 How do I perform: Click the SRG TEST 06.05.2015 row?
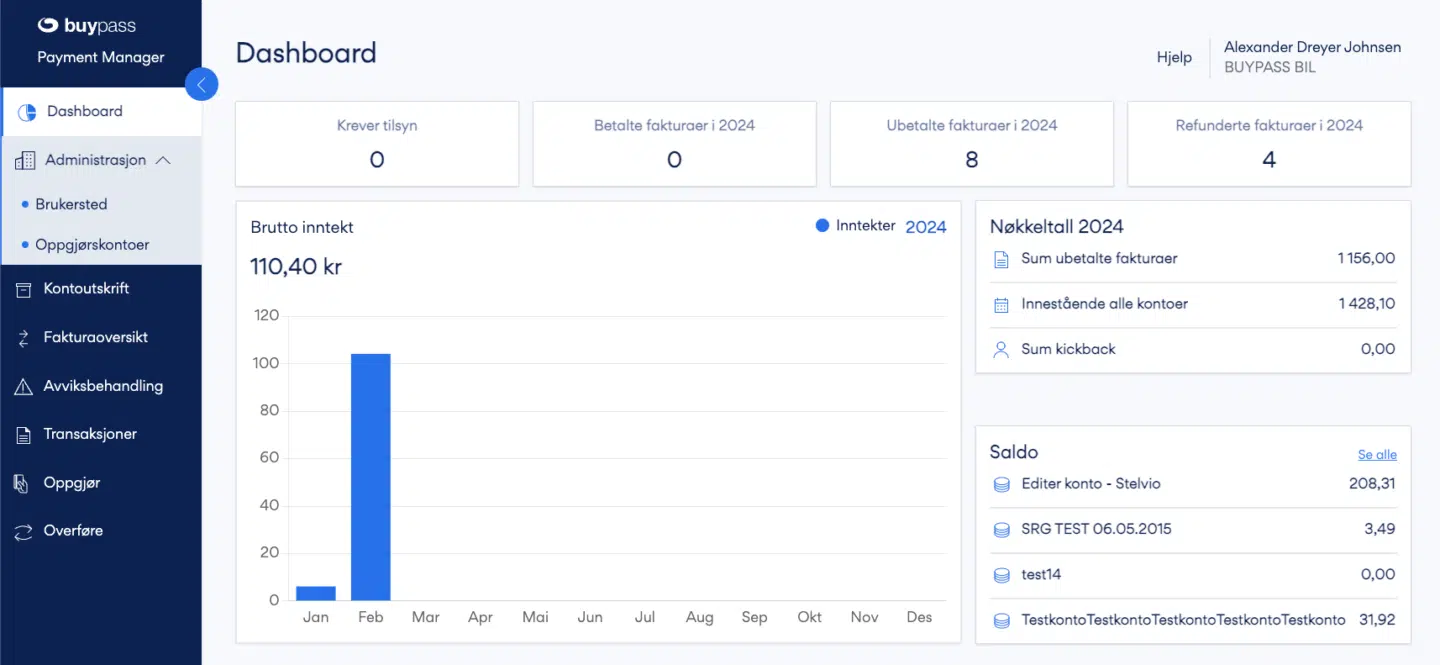tap(1193, 529)
